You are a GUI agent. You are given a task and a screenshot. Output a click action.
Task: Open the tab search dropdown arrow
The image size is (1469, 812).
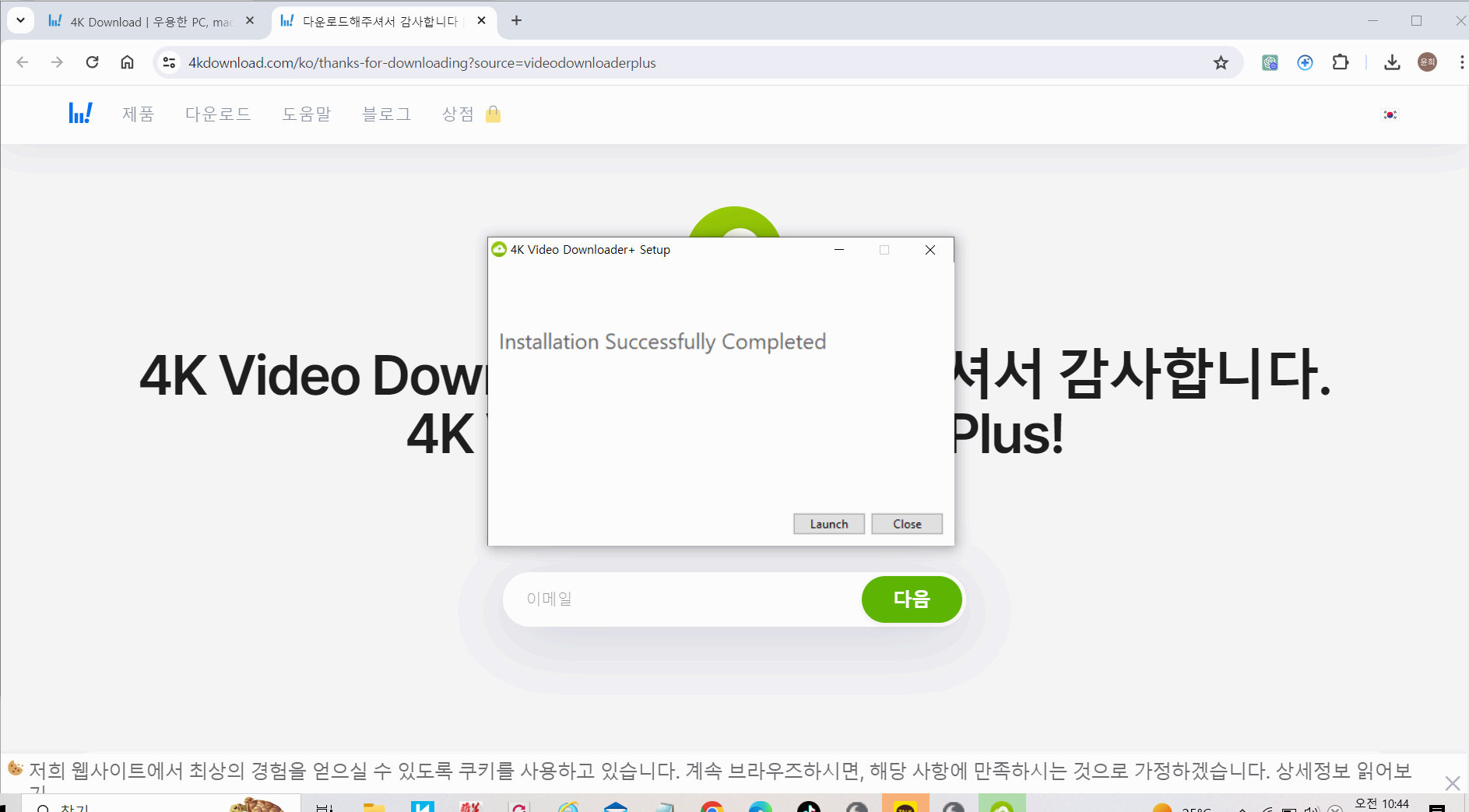(x=21, y=20)
